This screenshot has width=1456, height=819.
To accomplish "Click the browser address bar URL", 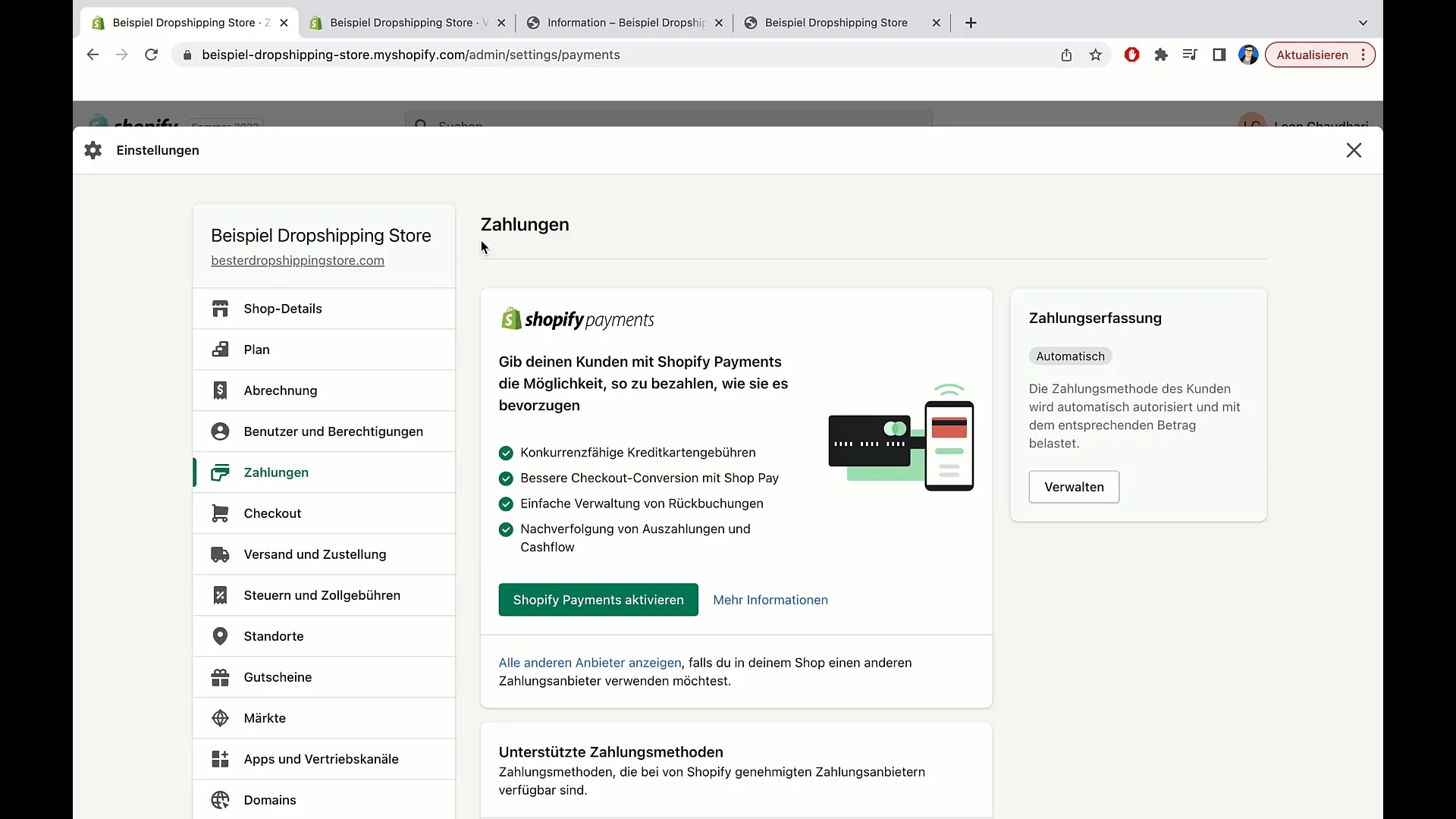I will pos(410,55).
